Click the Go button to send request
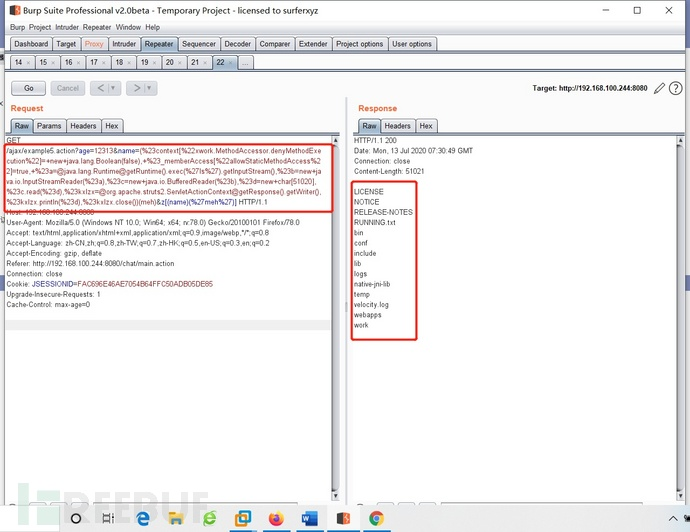The height and width of the screenshot is (532, 690). pos(29,88)
